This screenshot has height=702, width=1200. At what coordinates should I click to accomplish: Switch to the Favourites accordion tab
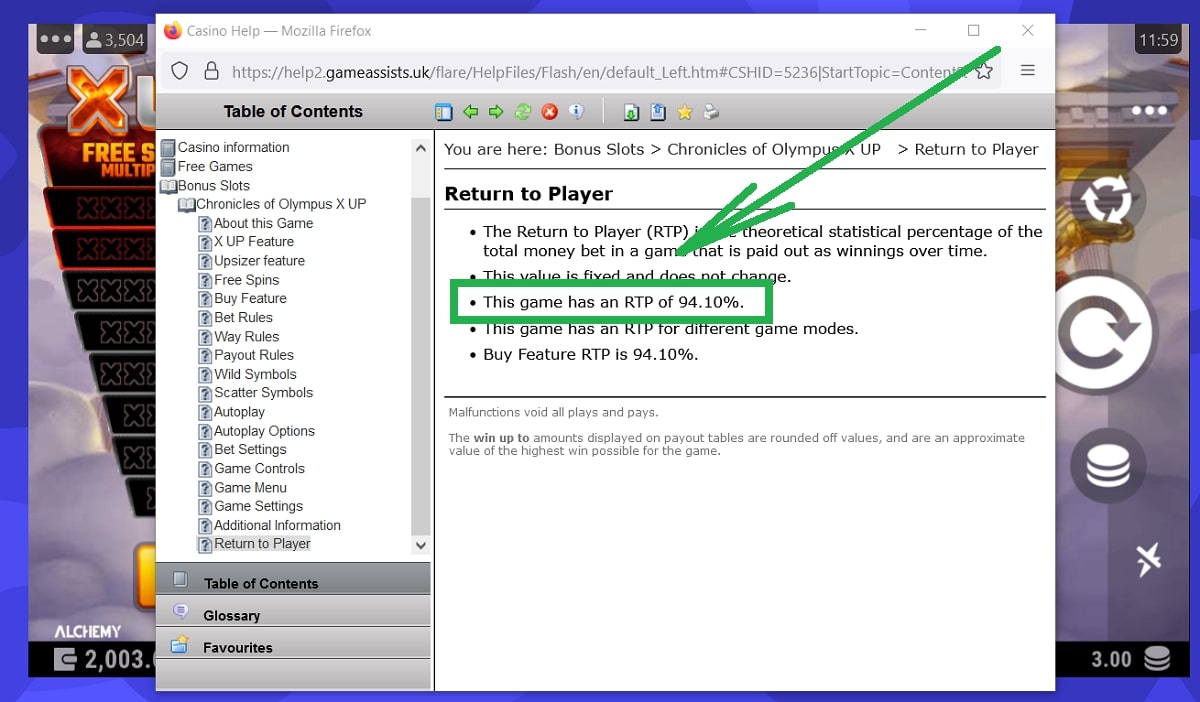[x=293, y=643]
